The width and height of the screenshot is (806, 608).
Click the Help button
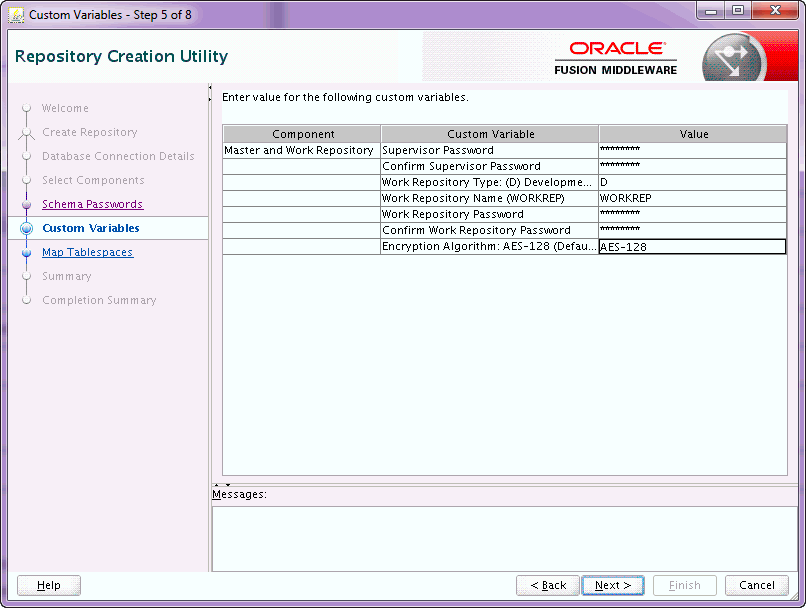[49, 585]
